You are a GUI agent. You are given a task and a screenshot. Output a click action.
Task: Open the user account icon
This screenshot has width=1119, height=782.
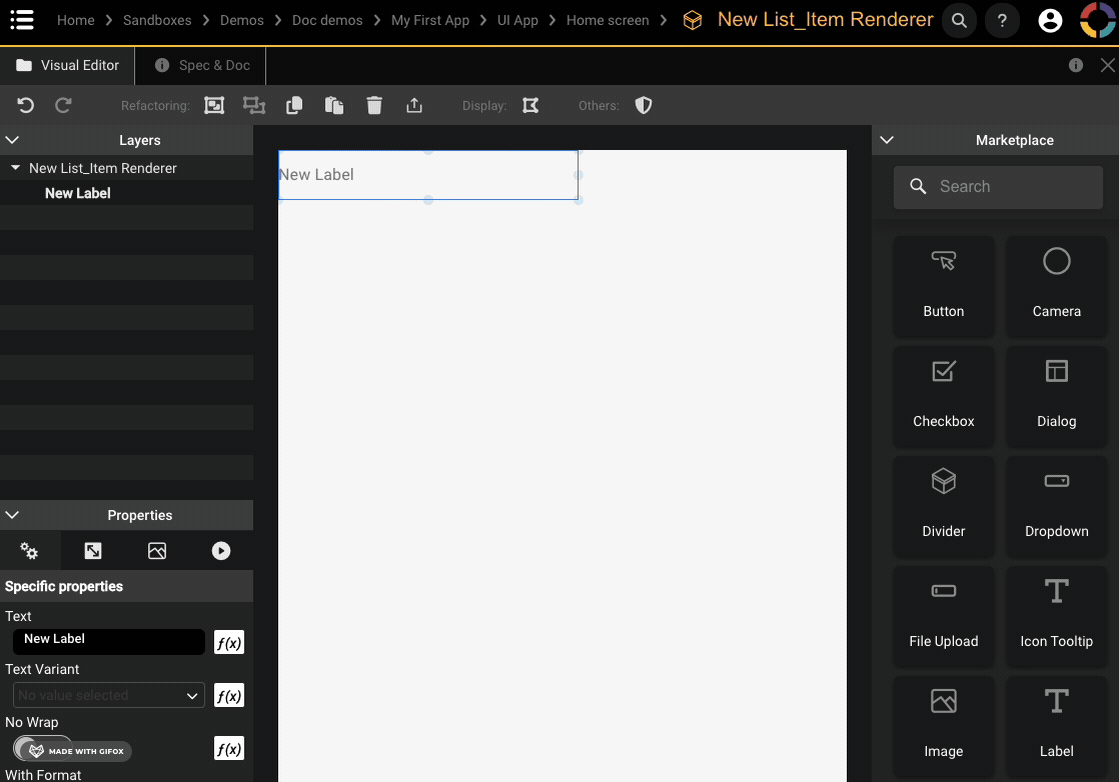click(1050, 20)
